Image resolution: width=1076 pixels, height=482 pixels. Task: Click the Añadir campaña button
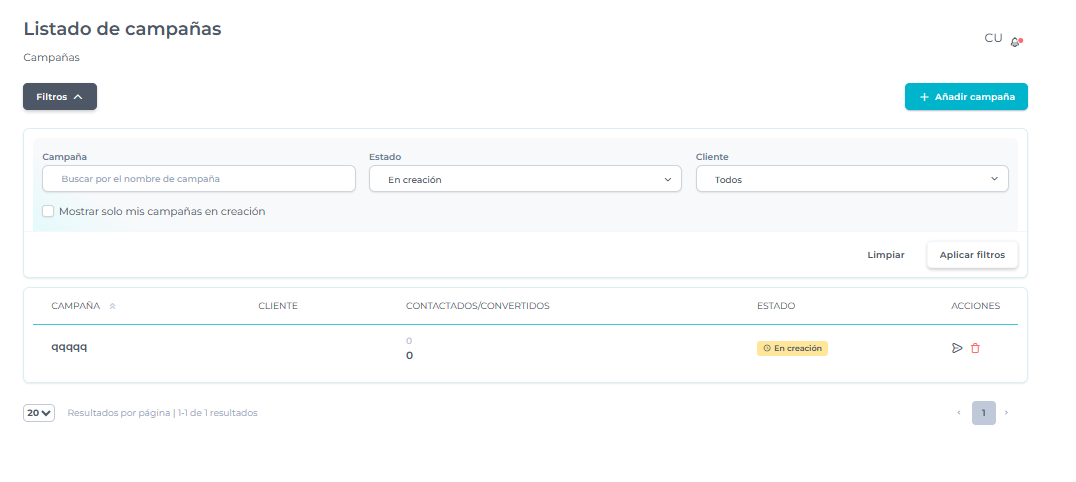tap(966, 97)
